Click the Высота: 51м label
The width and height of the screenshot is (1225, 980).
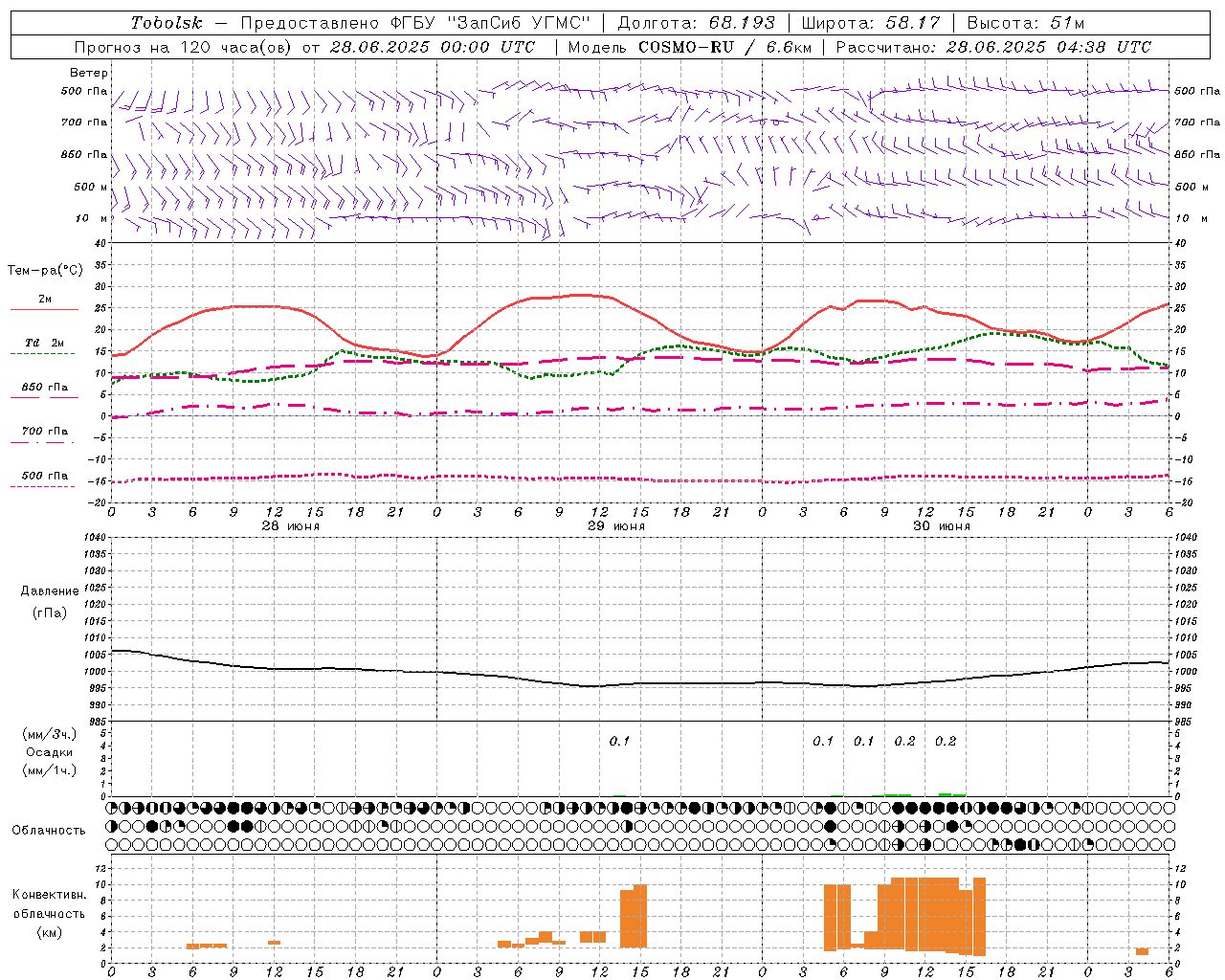tap(1026, 23)
